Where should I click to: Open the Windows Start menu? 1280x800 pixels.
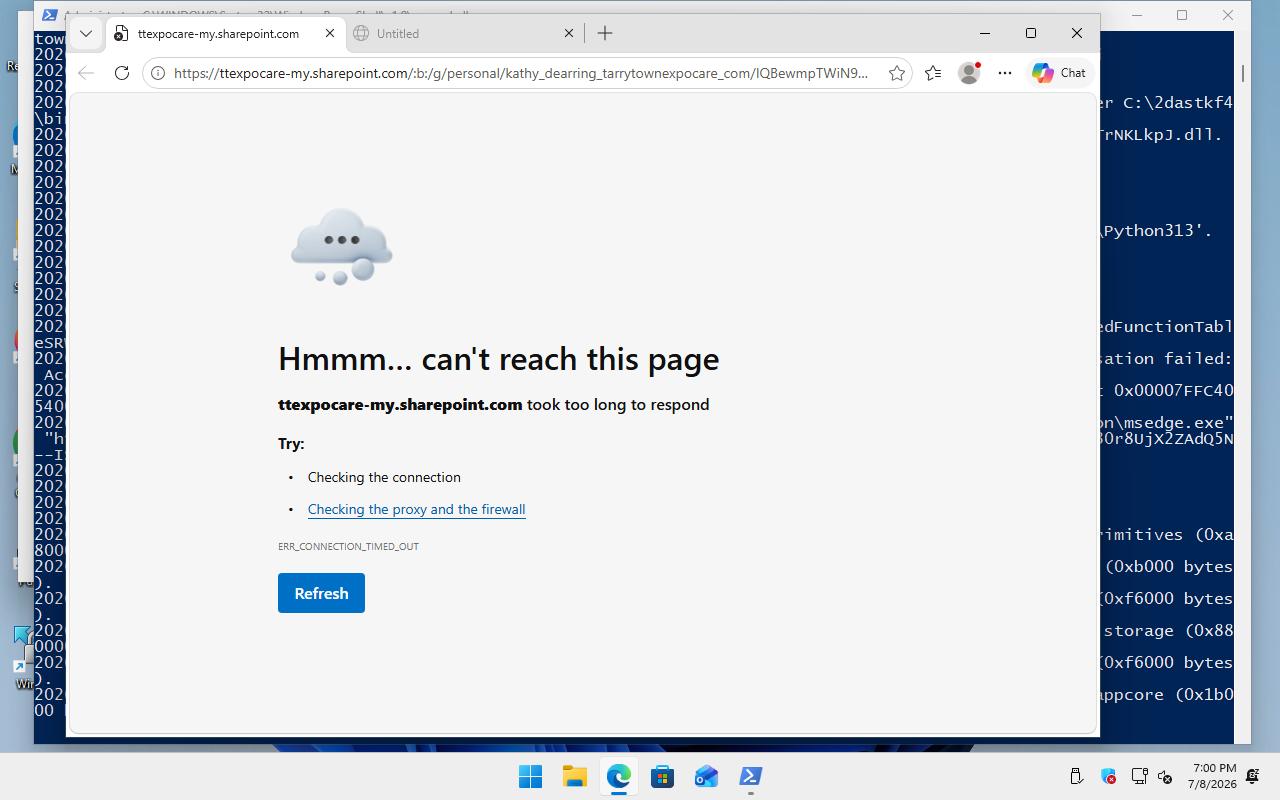(x=530, y=776)
